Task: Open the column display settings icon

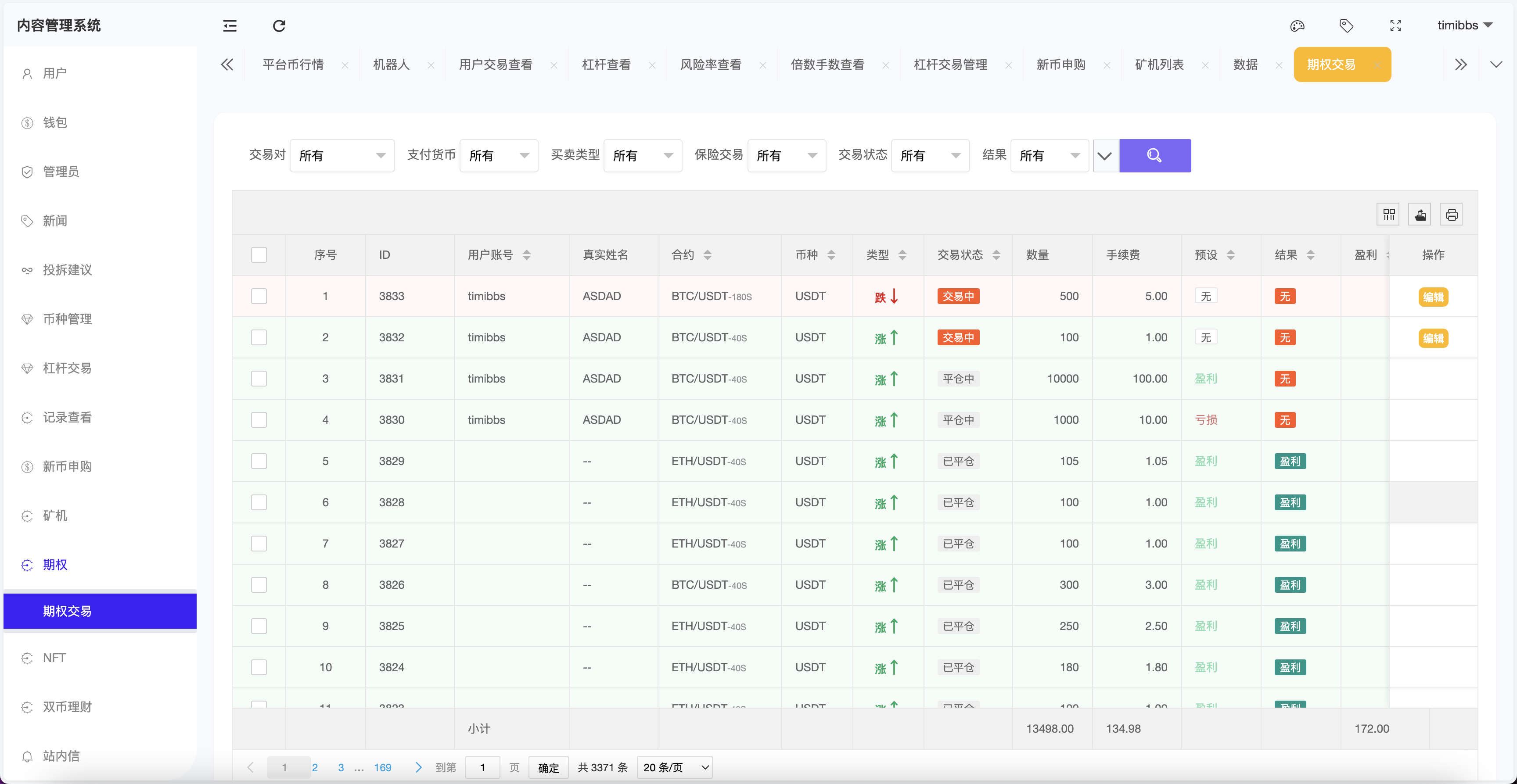Action: pos(1388,214)
